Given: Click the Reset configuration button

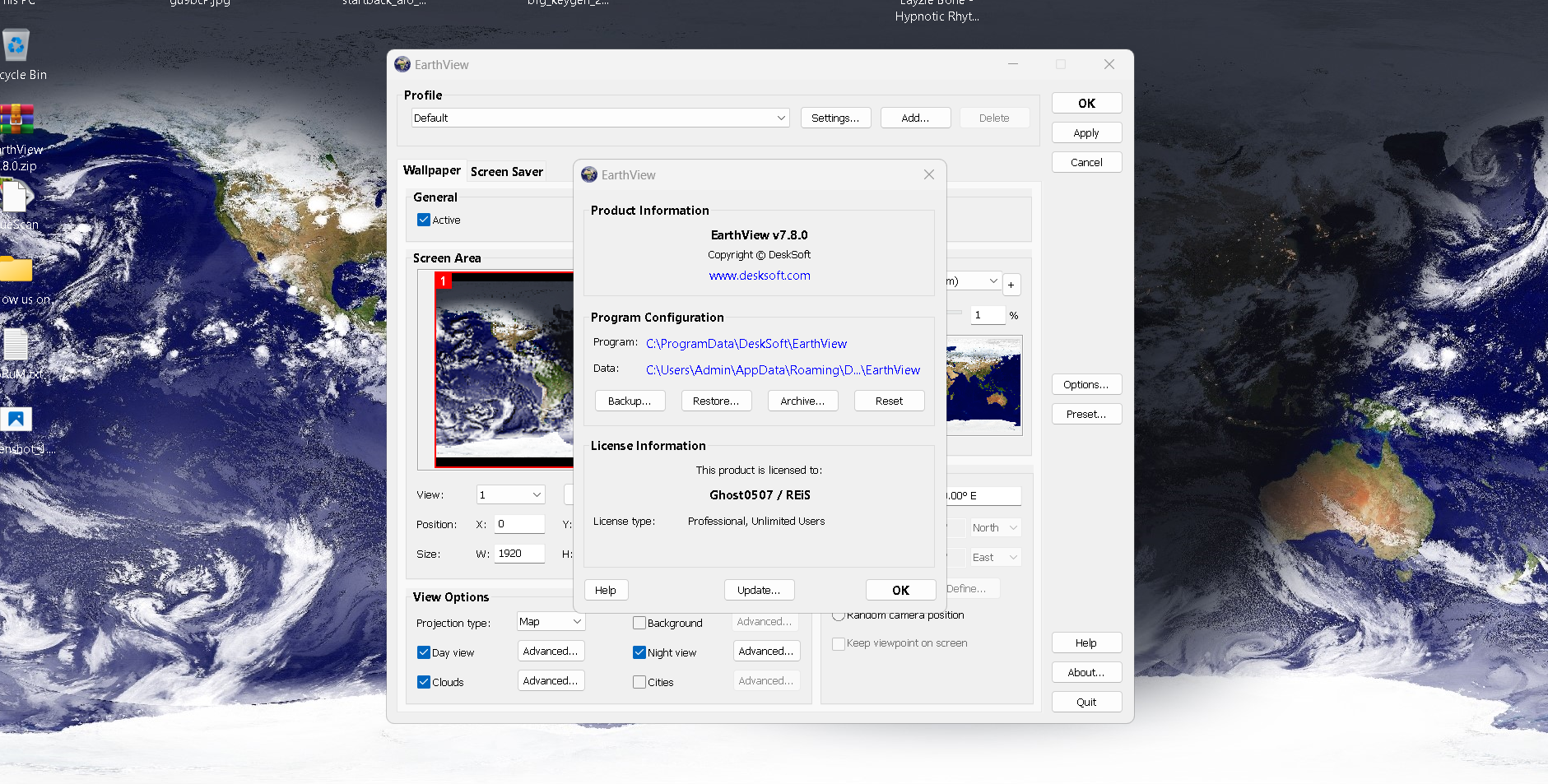Looking at the screenshot, I should [889, 401].
